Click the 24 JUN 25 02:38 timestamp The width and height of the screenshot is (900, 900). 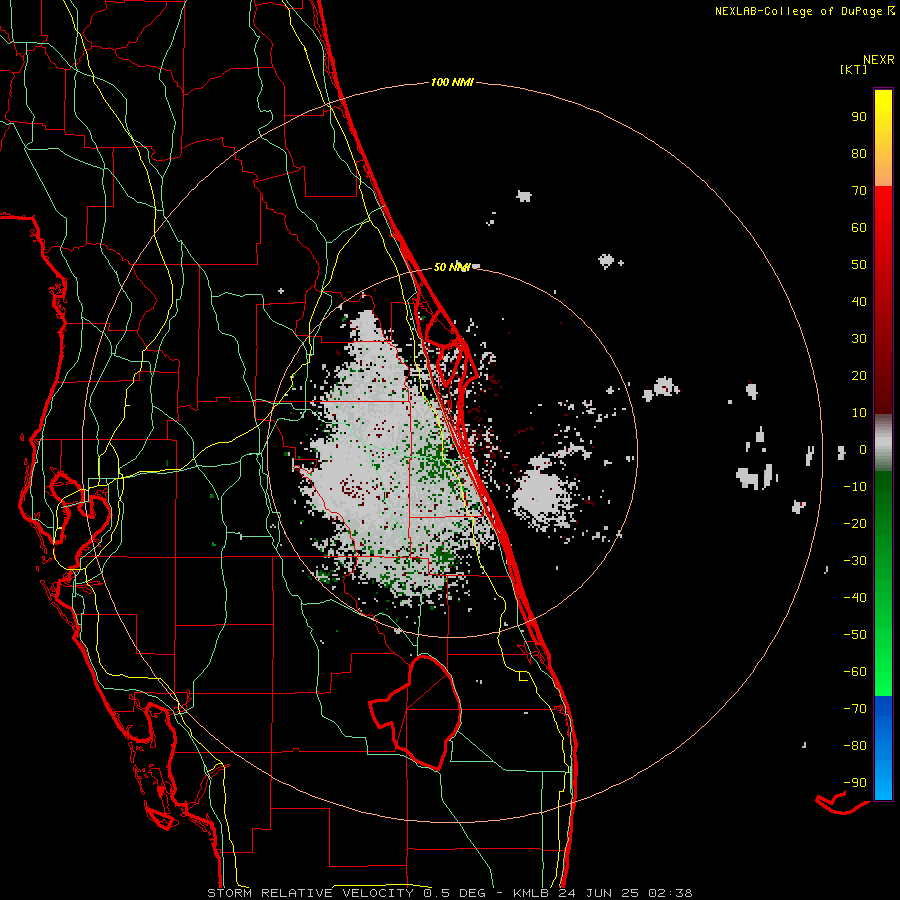(x=625, y=893)
